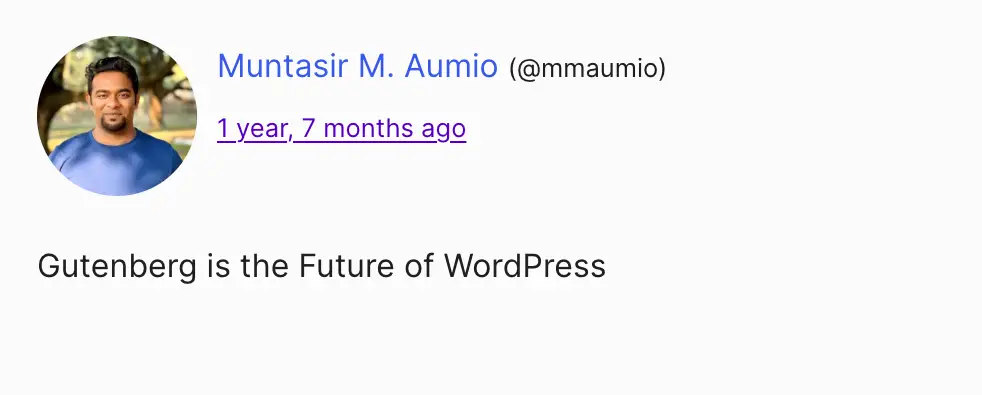The image size is (982, 395).
Task: Click '1 year' in the timestamp link
Action: [x=252, y=129]
